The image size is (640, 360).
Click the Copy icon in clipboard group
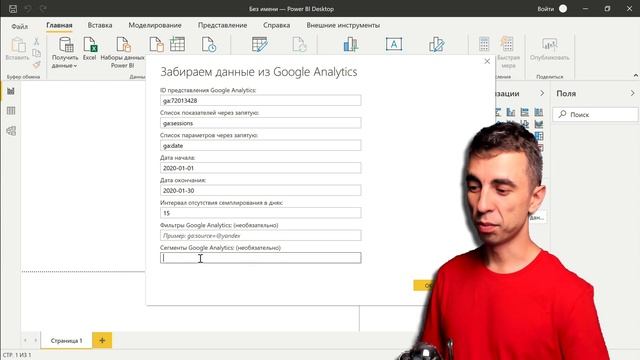coord(36,53)
